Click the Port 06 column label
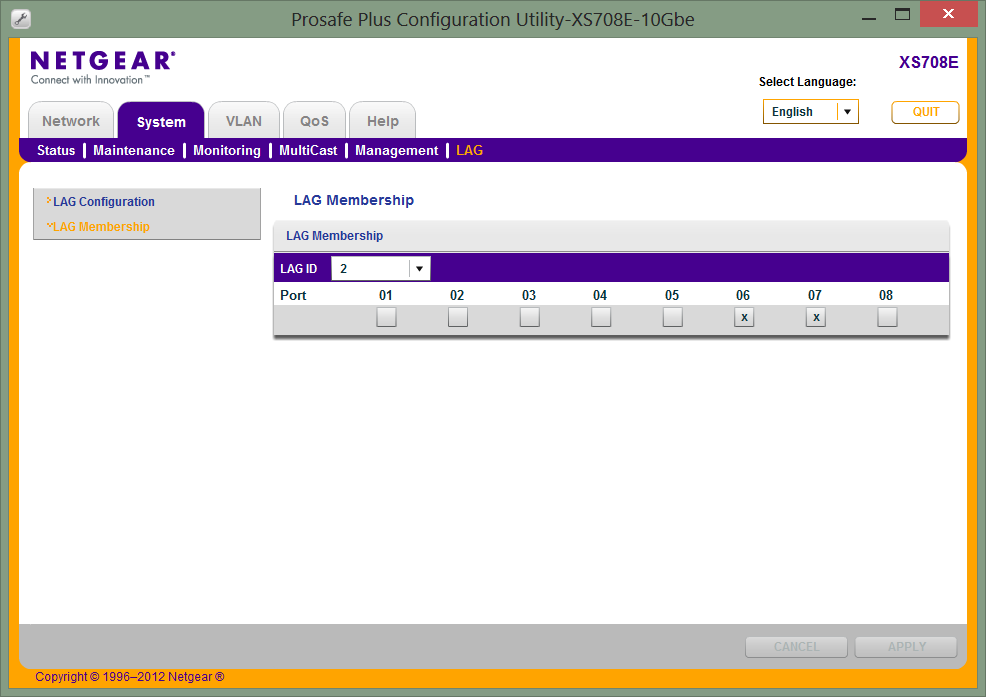The width and height of the screenshot is (986, 697). point(743,295)
